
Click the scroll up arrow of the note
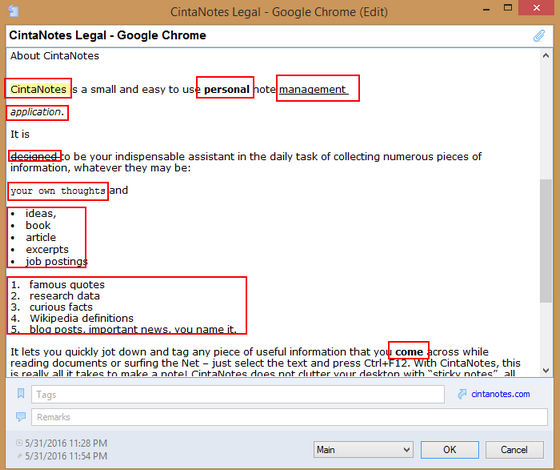[x=546, y=56]
